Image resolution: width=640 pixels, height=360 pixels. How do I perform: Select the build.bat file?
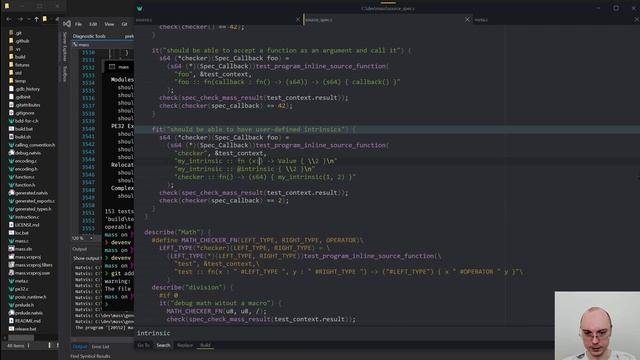click(21, 129)
